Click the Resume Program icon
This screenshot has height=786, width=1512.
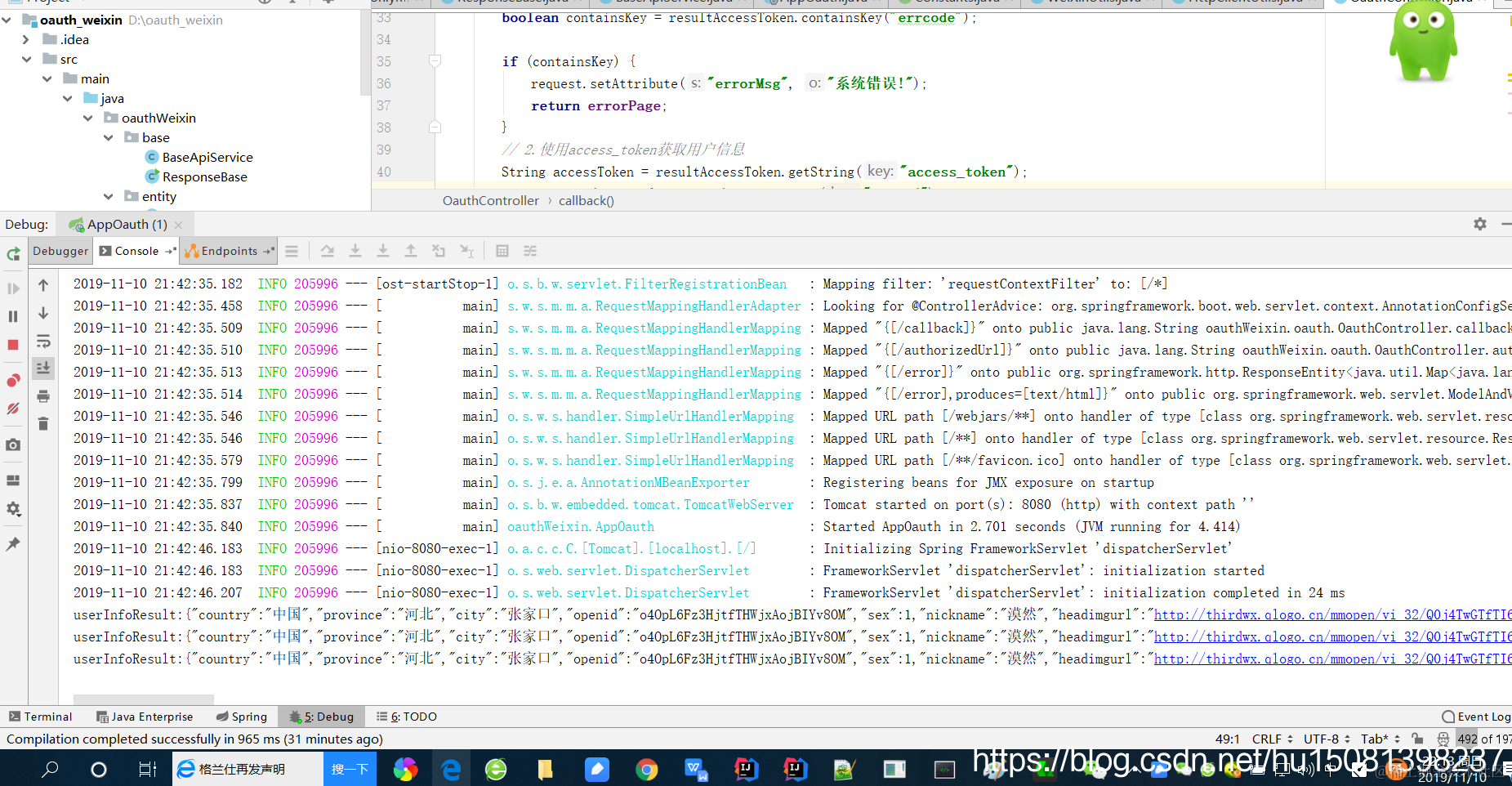tap(13, 288)
